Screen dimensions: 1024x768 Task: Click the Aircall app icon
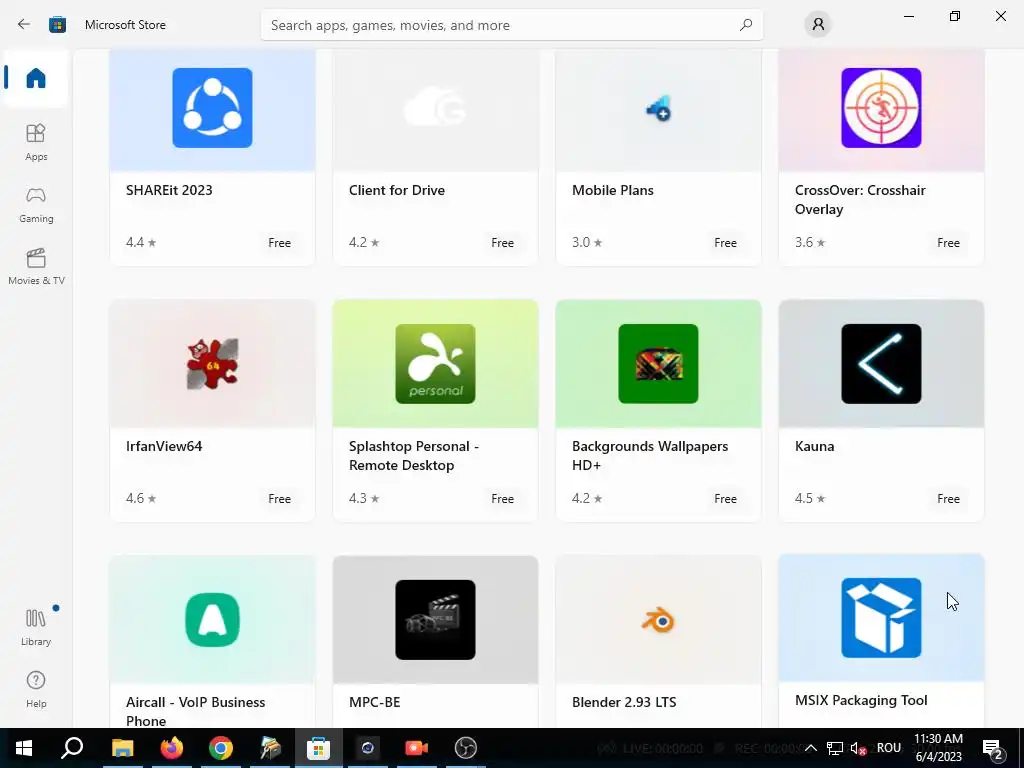(x=212, y=620)
